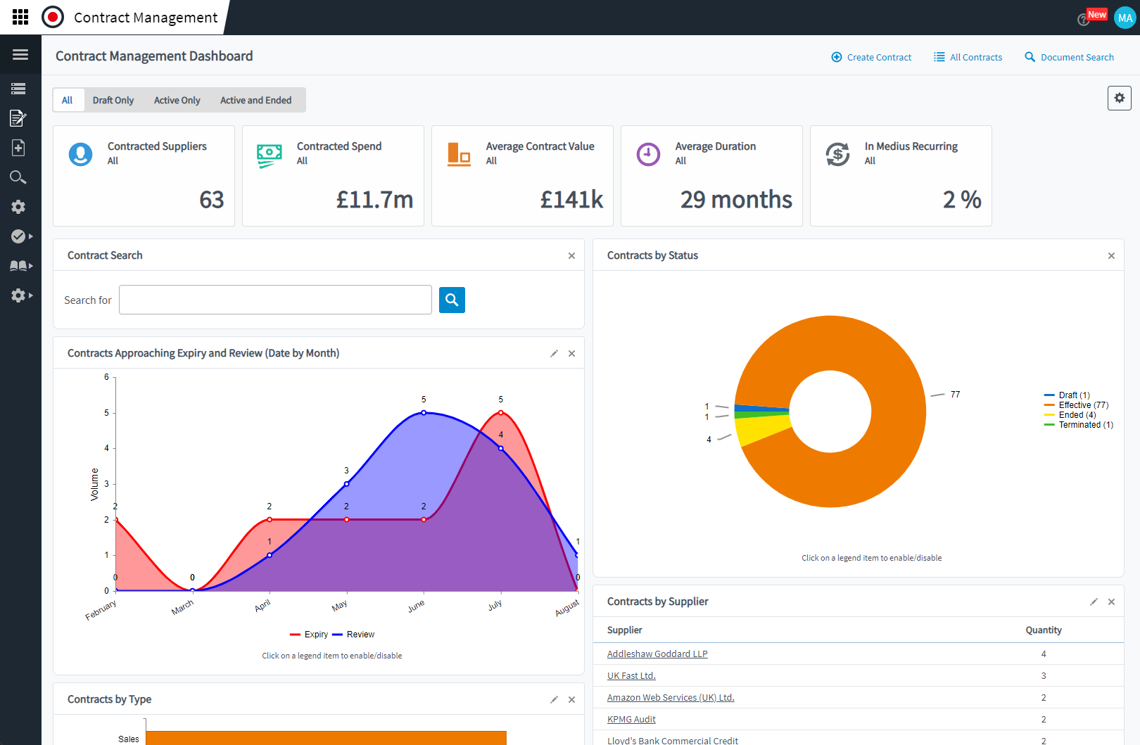1140x745 pixels.
Task: Edit the Contracts Approaching Expiry widget
Action: [554, 353]
